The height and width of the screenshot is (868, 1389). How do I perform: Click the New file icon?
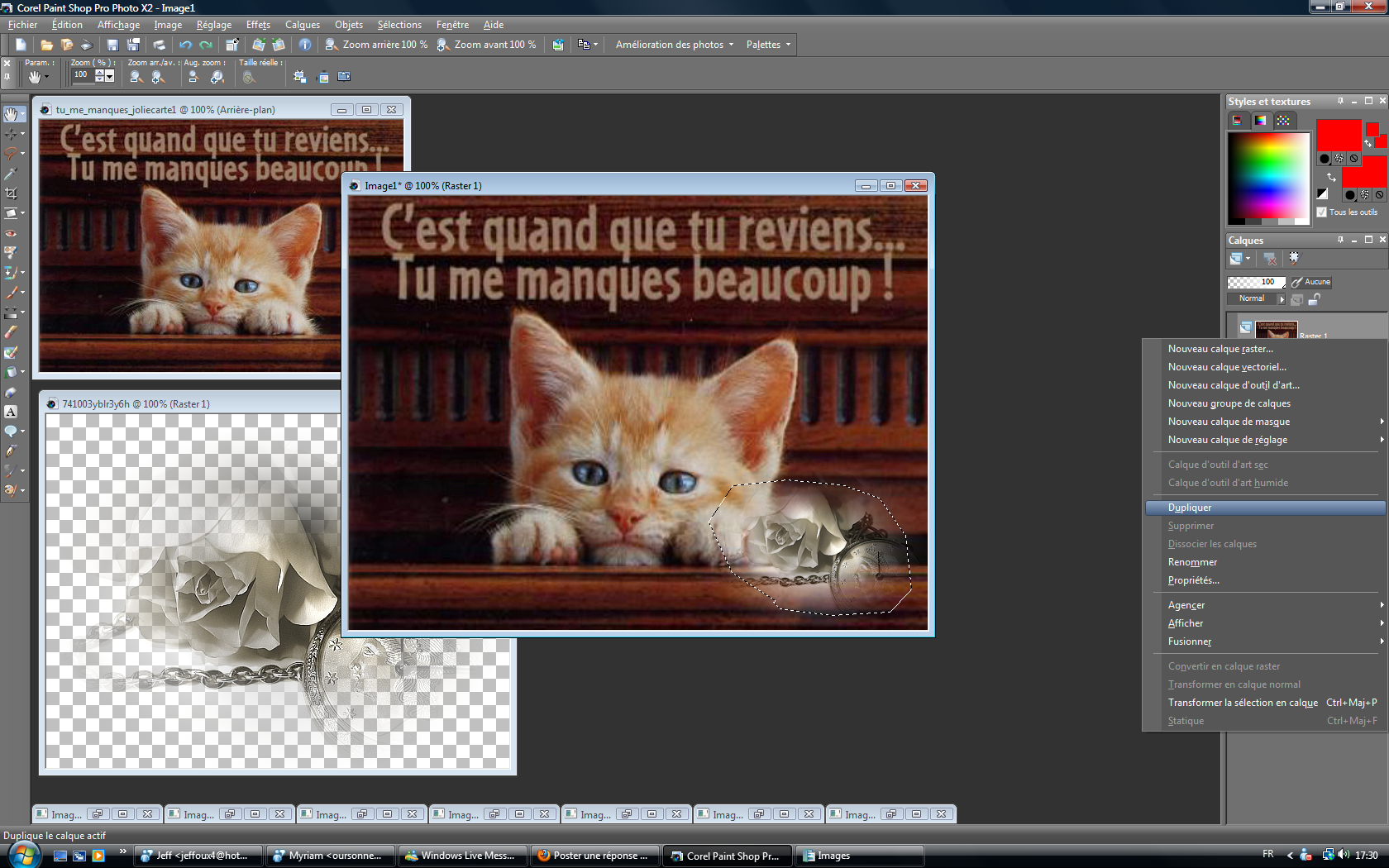point(21,45)
